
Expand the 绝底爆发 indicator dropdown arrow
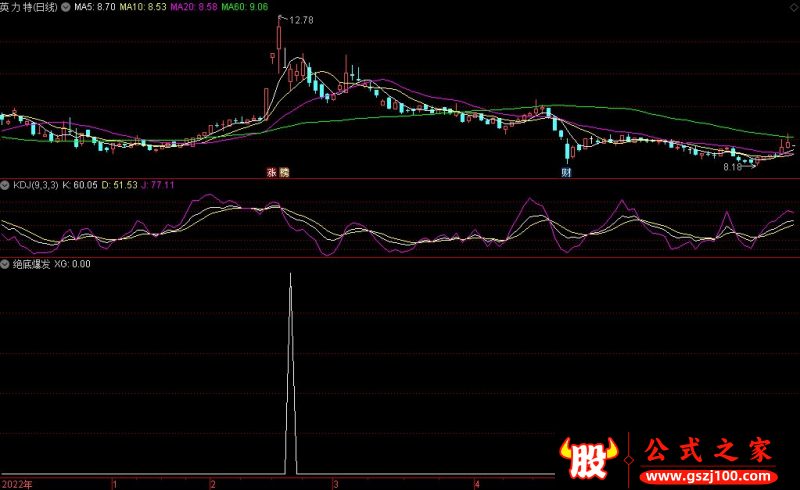coord(5,265)
